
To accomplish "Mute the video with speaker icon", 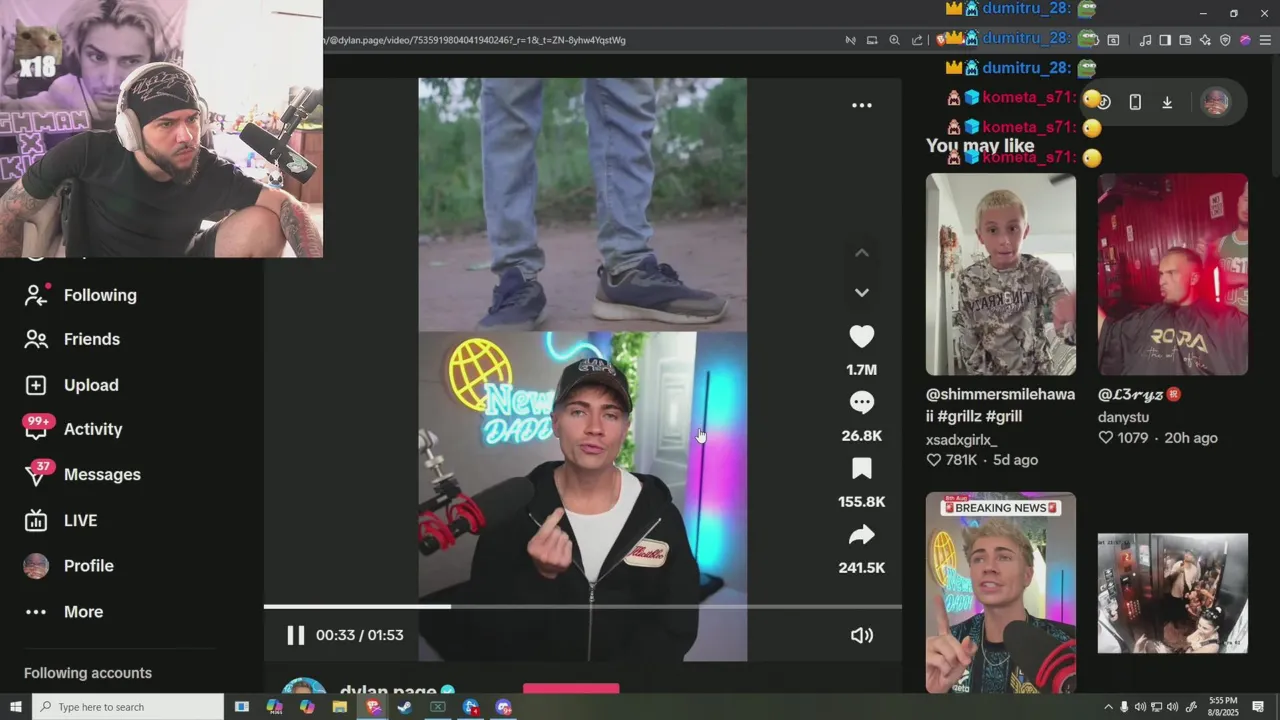I will pyautogui.click(x=861, y=635).
